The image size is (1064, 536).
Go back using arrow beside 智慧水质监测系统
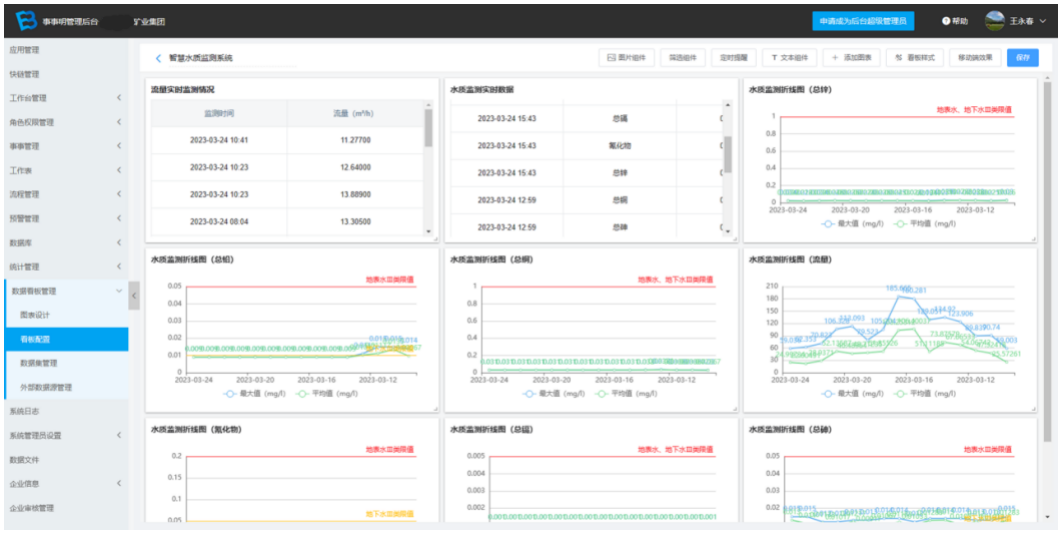pyautogui.click(x=158, y=58)
